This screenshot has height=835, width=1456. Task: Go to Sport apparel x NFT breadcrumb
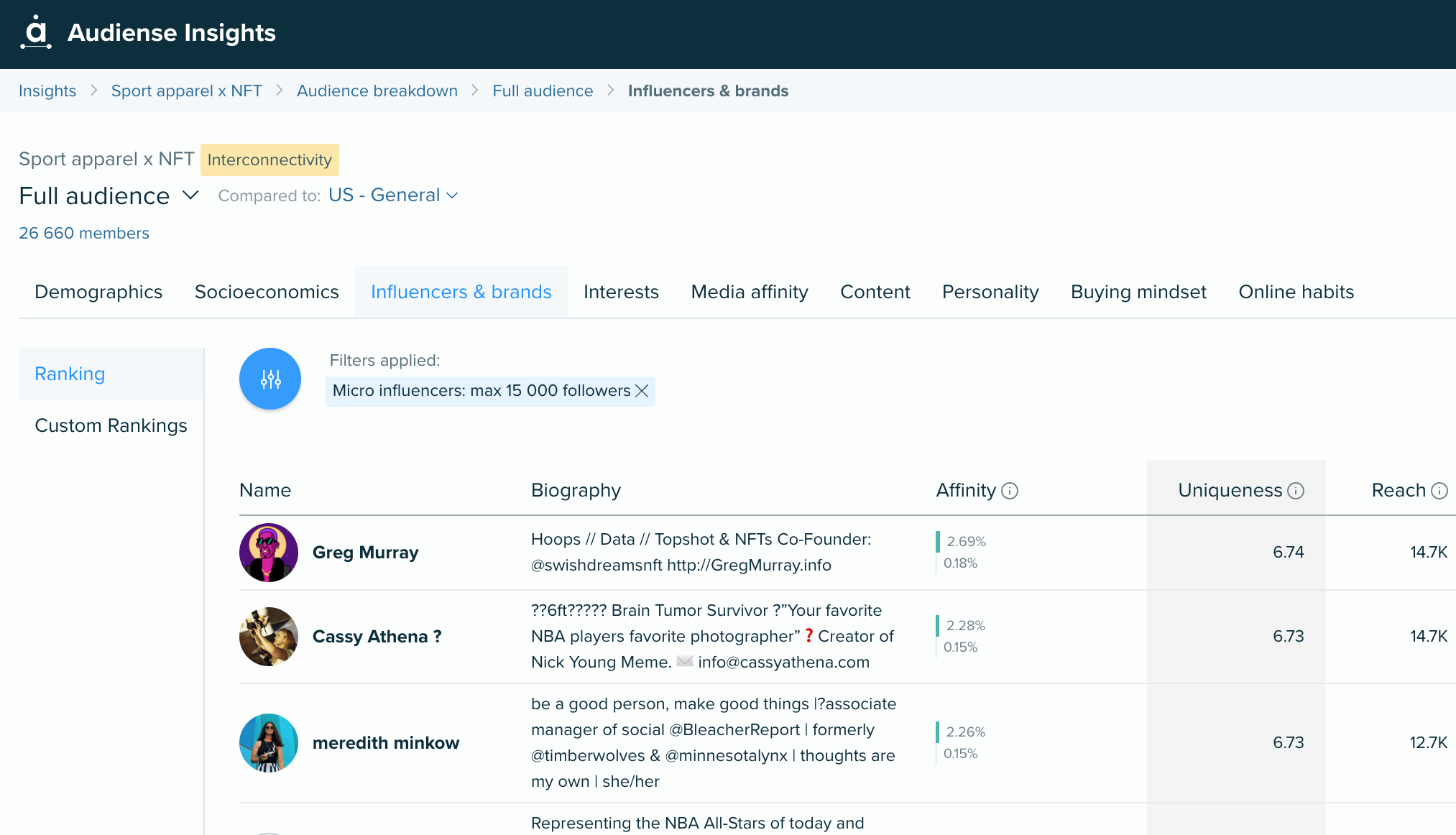186,91
